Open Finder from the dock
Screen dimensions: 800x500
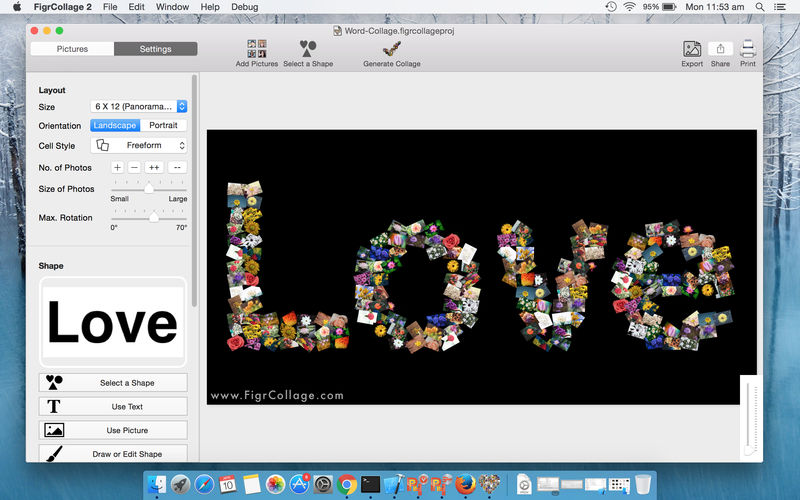tap(157, 485)
